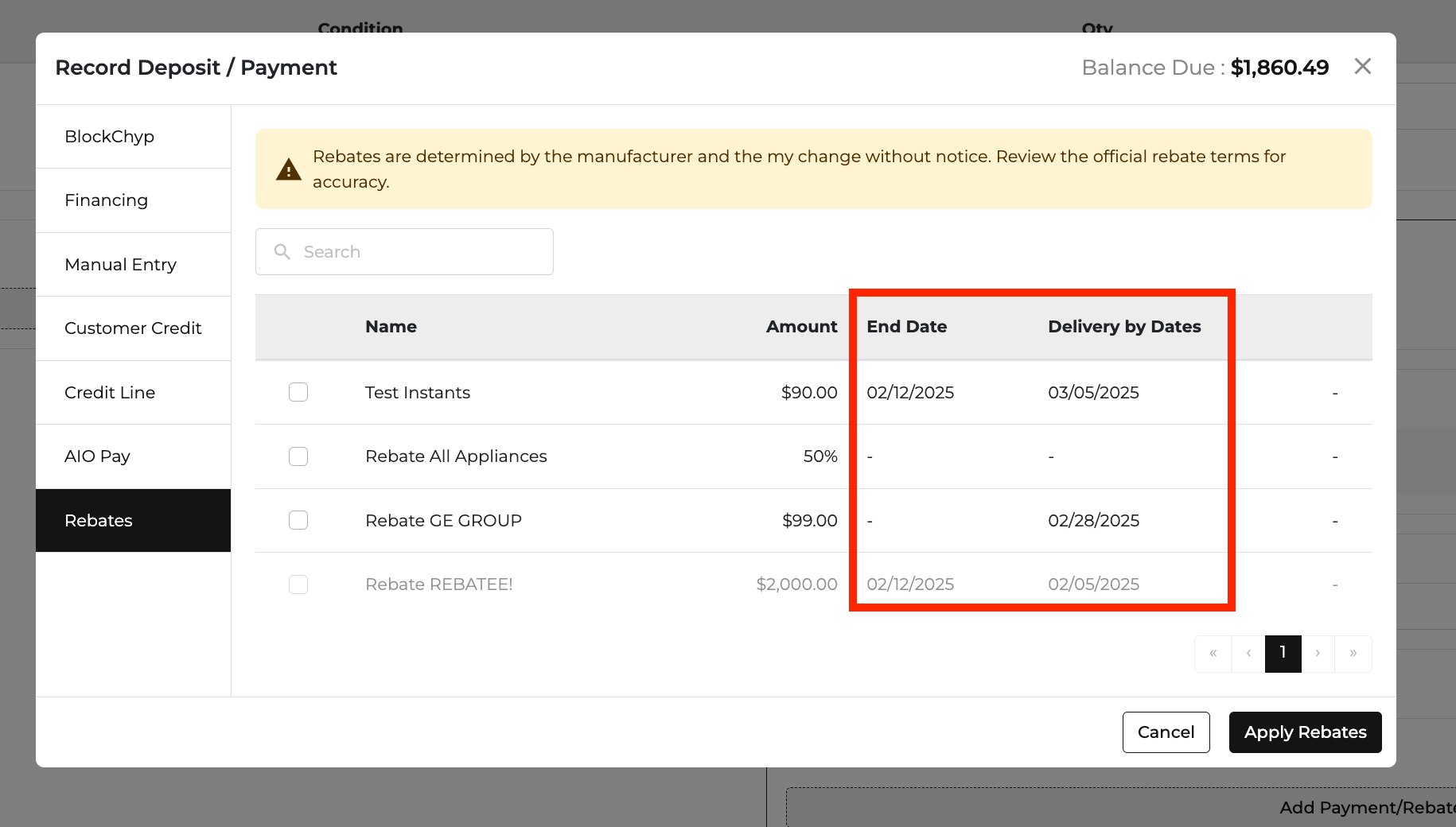Go to the previous page using the left arrow
This screenshot has height=827, width=1456.
click(1248, 654)
